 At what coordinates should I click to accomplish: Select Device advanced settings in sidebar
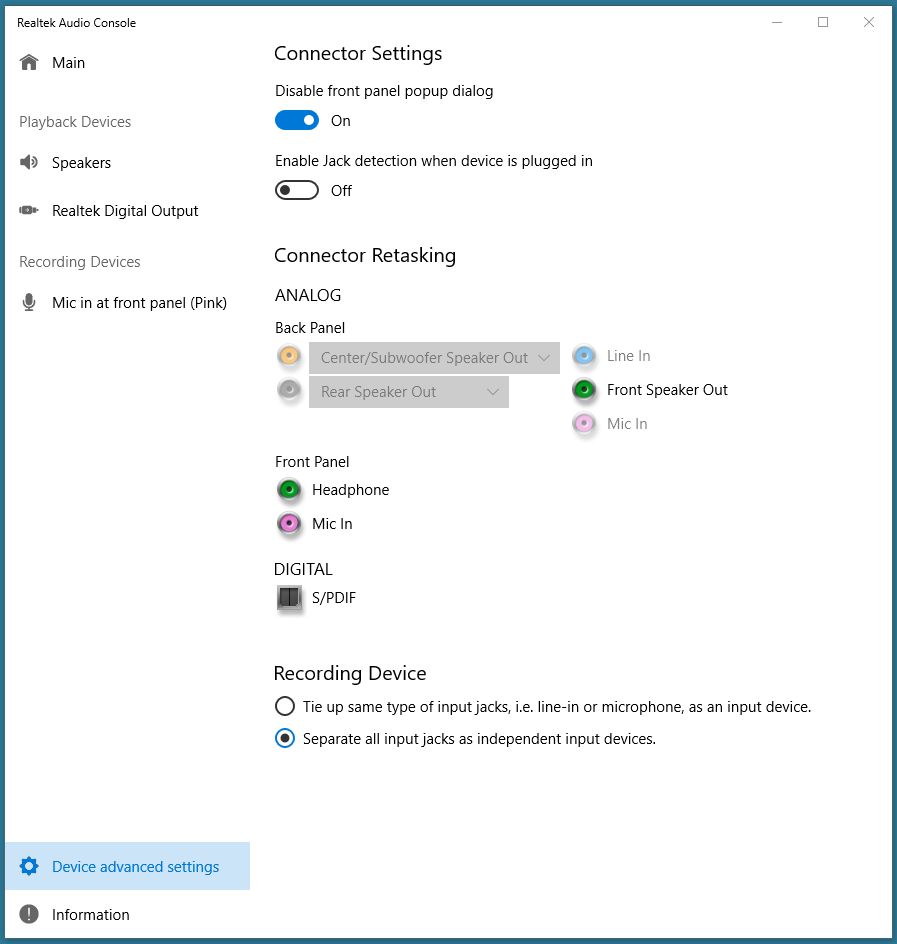click(x=128, y=866)
